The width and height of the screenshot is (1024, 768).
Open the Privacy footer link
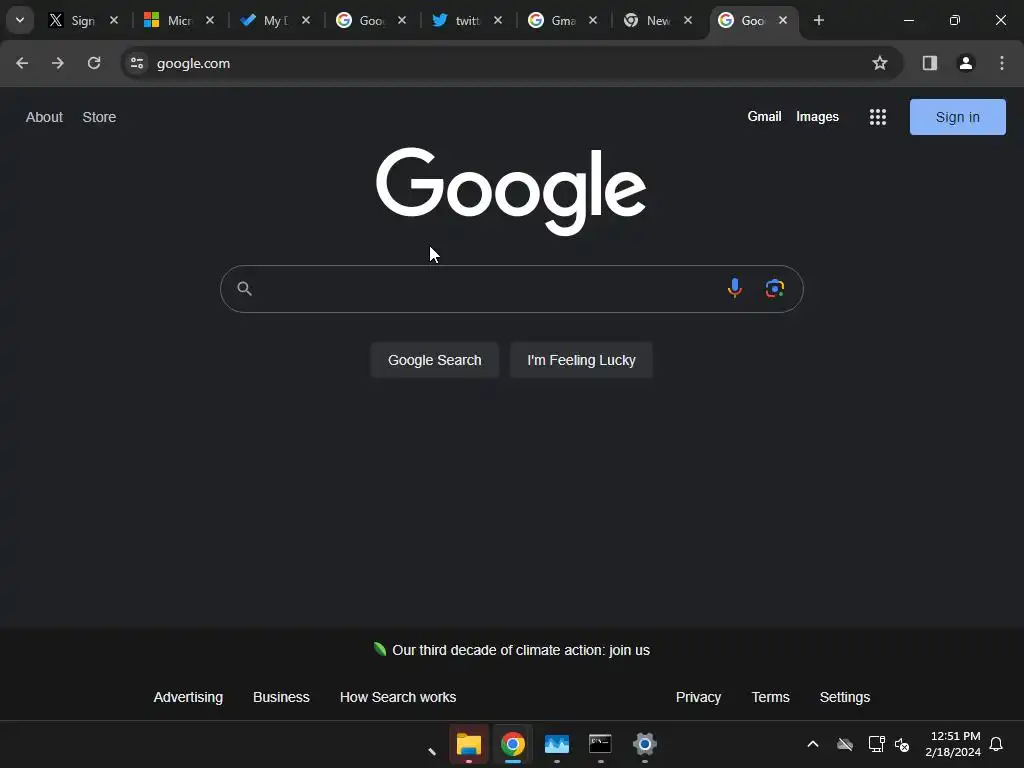tap(698, 697)
